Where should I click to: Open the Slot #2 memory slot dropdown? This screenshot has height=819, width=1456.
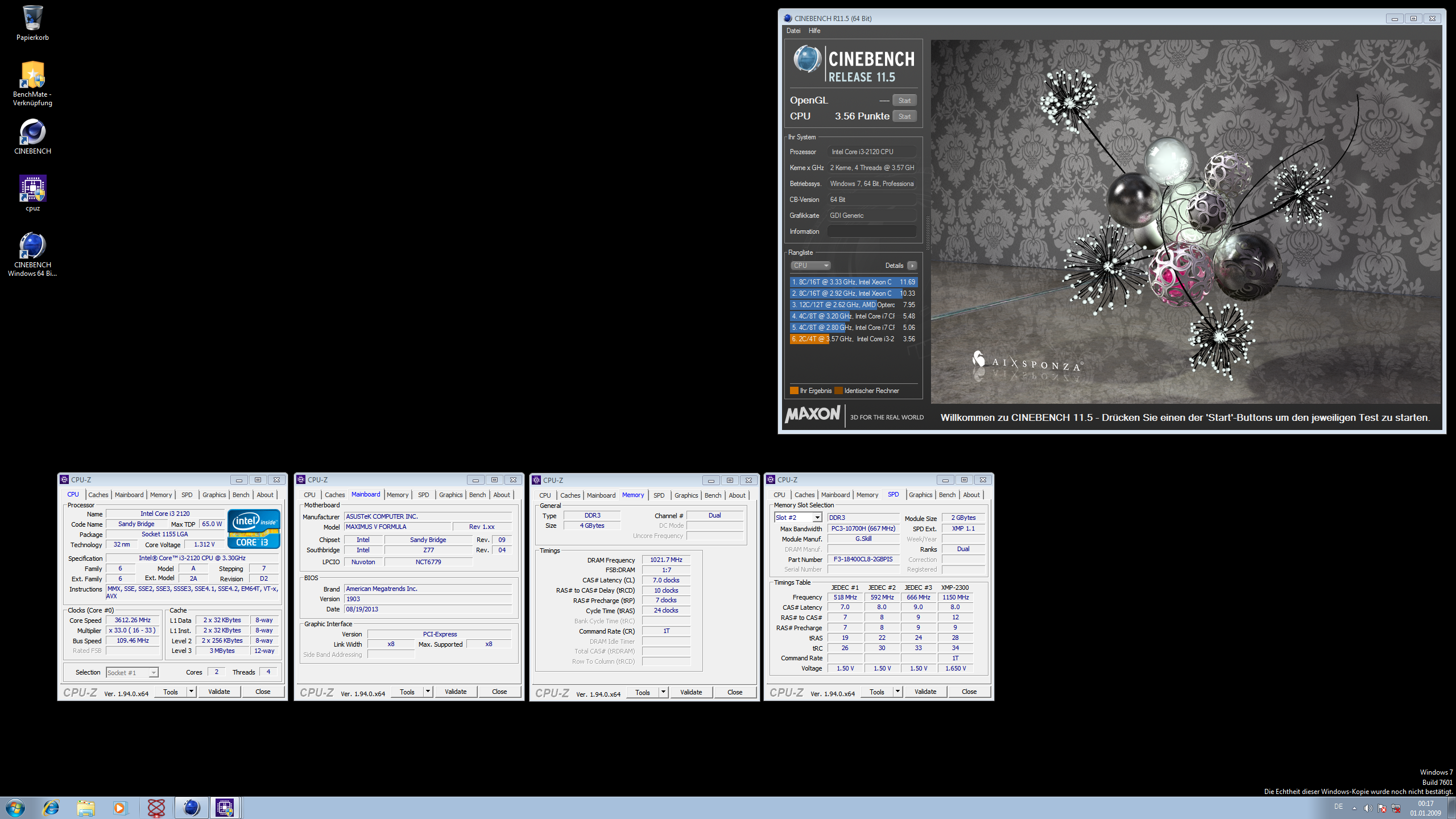798,518
